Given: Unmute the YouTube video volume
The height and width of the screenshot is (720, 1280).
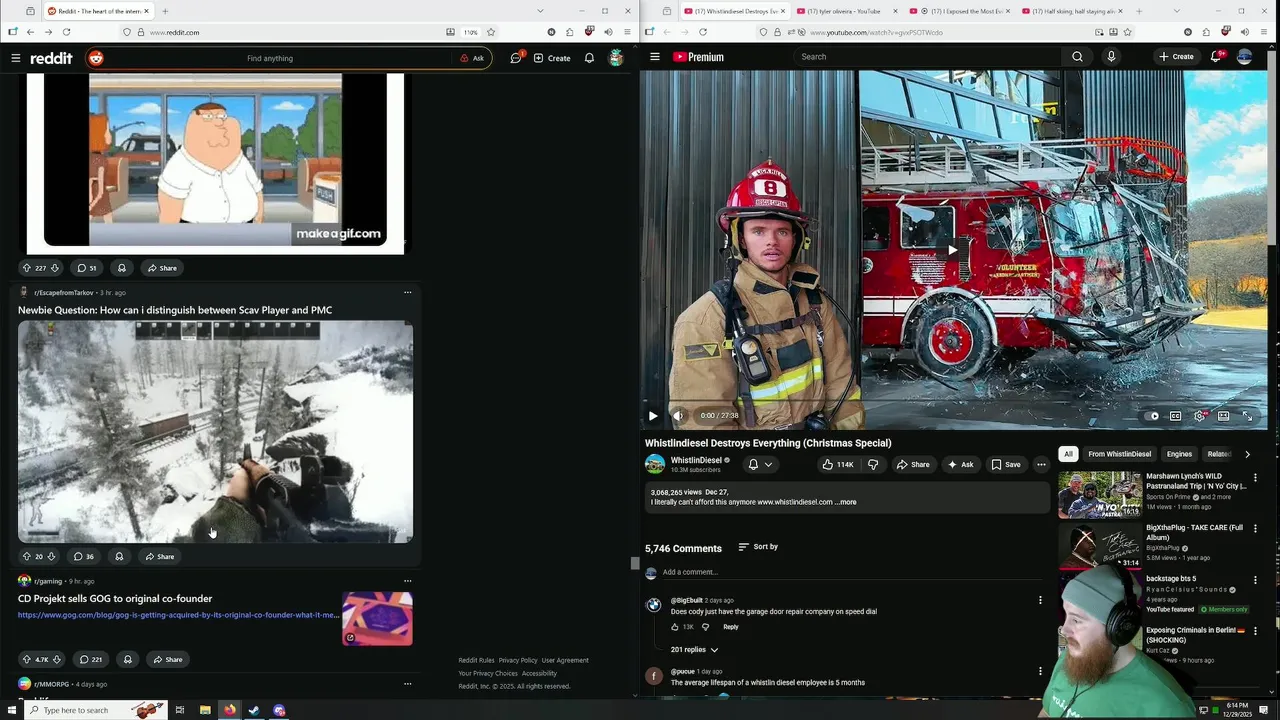Looking at the screenshot, I should [678, 416].
